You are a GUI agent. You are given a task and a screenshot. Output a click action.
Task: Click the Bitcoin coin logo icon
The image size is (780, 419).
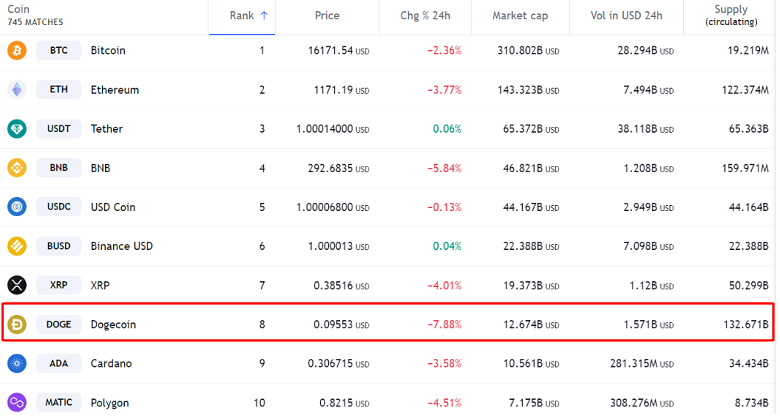click(16, 50)
